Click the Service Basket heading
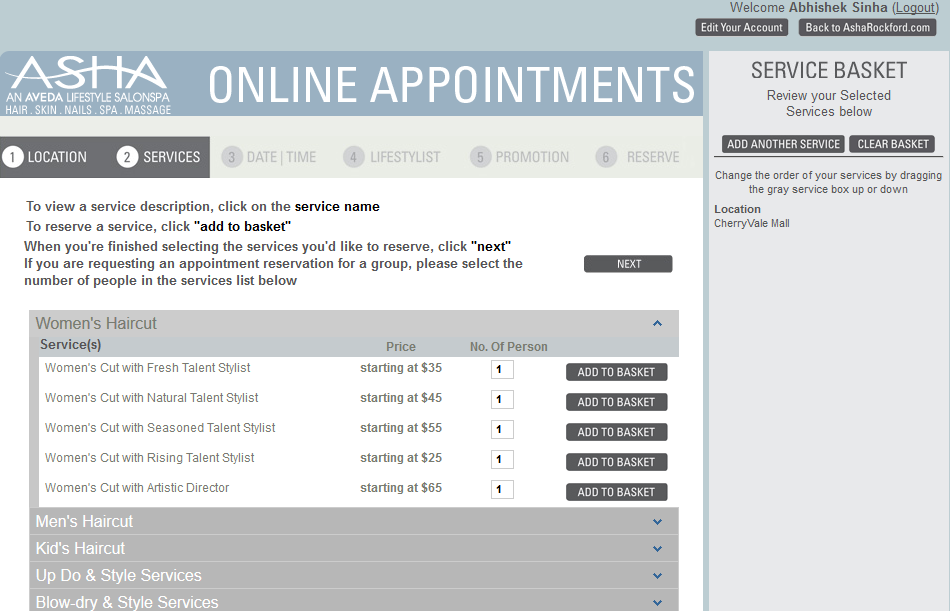The width and height of the screenshot is (950, 611). (x=829, y=71)
